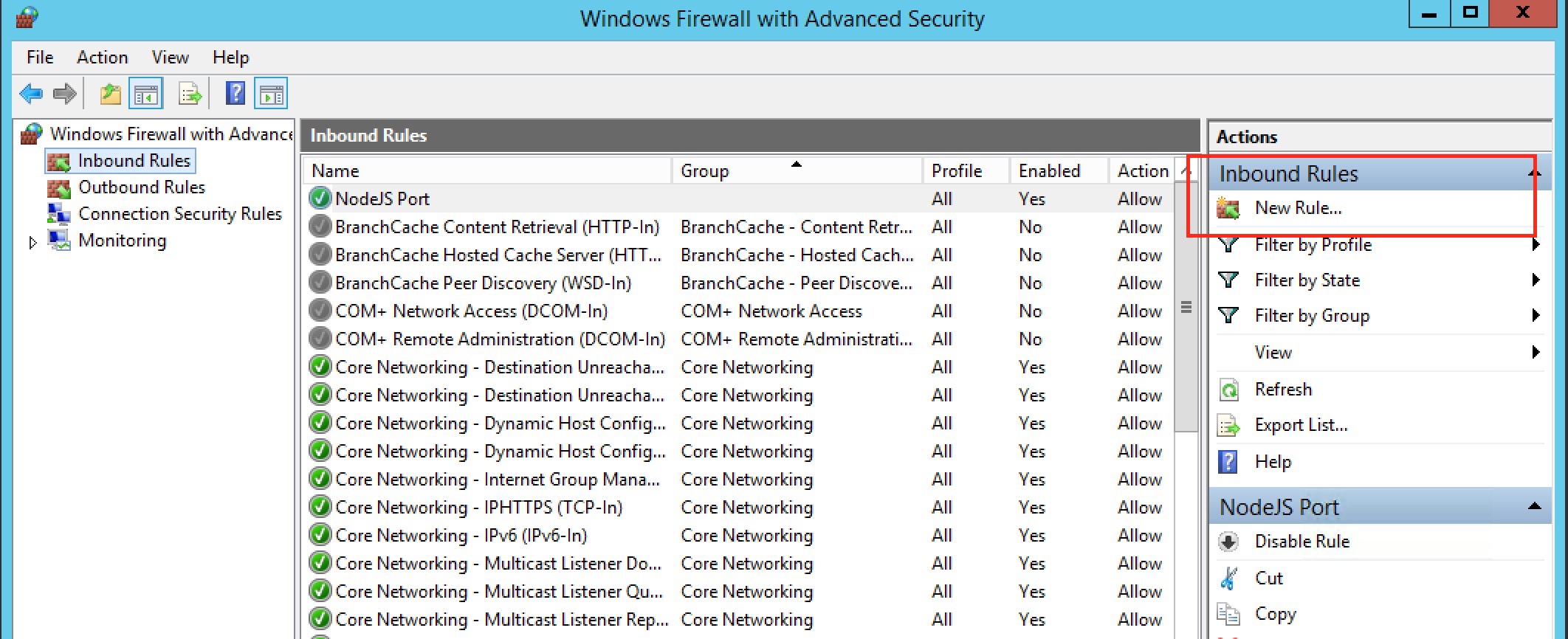Select the NodeJS Port rule row

tap(382, 199)
